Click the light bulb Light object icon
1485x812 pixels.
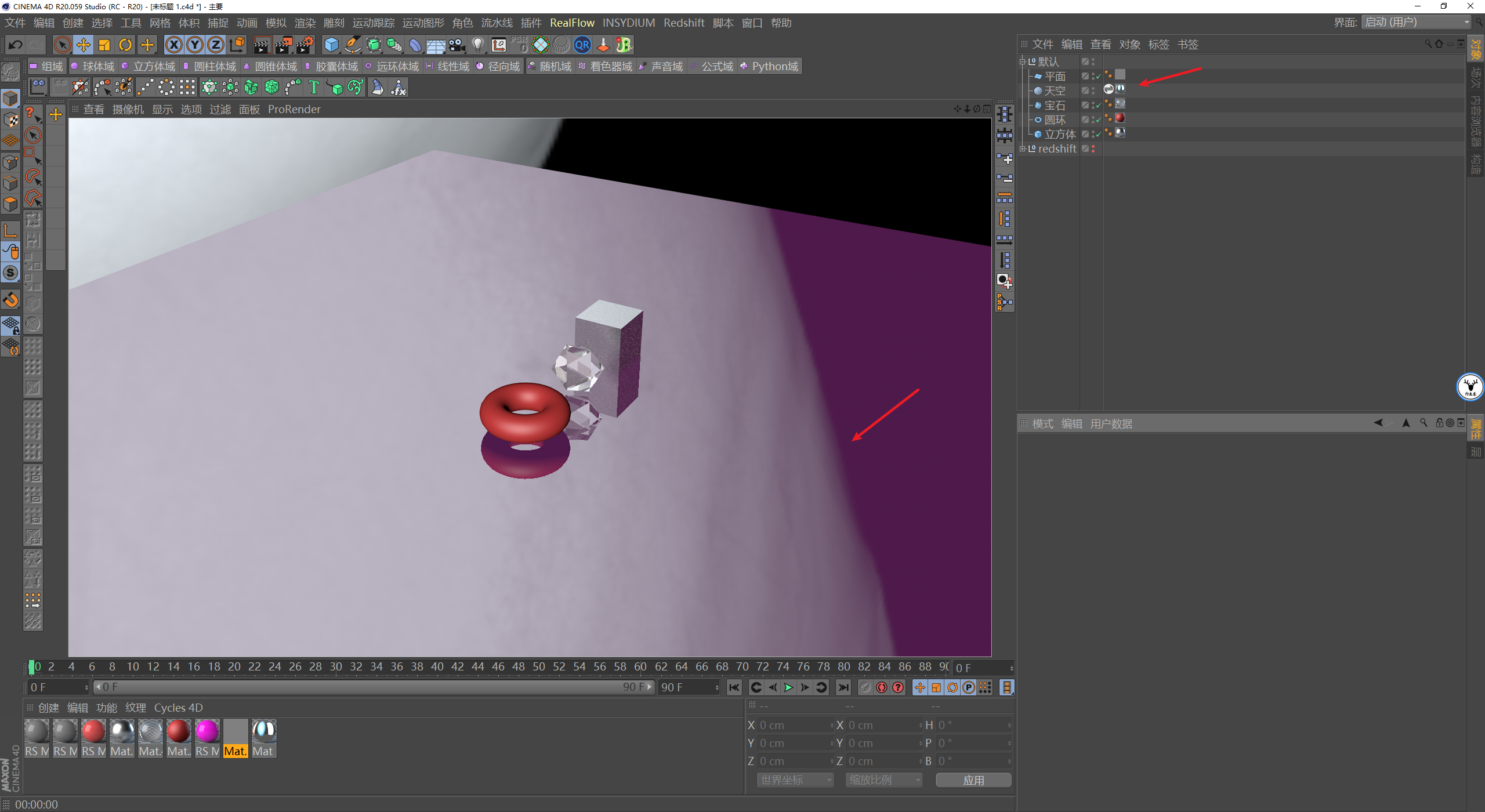477,45
